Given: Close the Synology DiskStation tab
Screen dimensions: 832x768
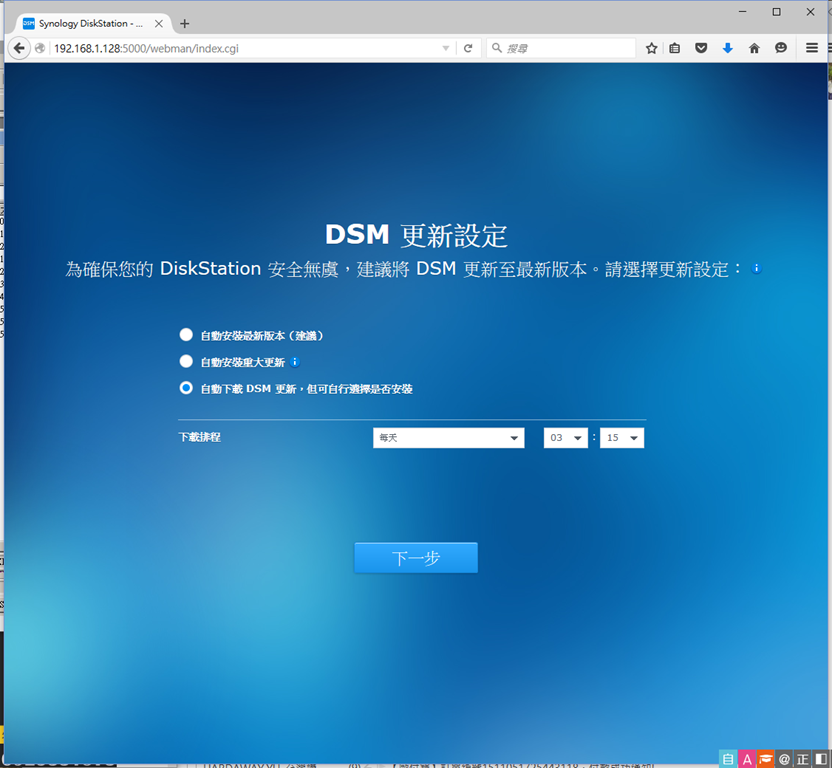Looking at the screenshot, I should tap(159, 23).
